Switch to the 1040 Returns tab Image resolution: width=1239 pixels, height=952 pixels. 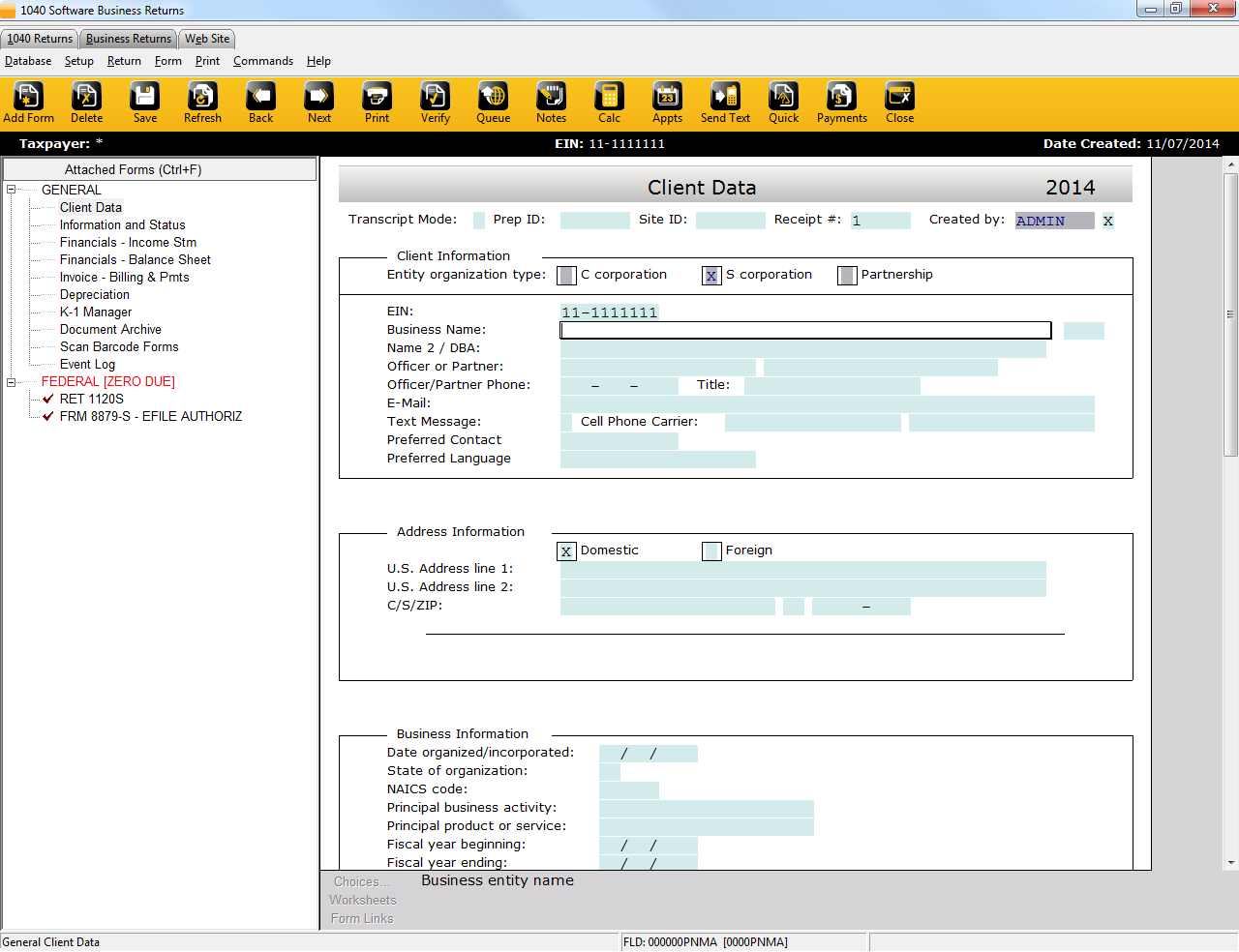pos(40,39)
